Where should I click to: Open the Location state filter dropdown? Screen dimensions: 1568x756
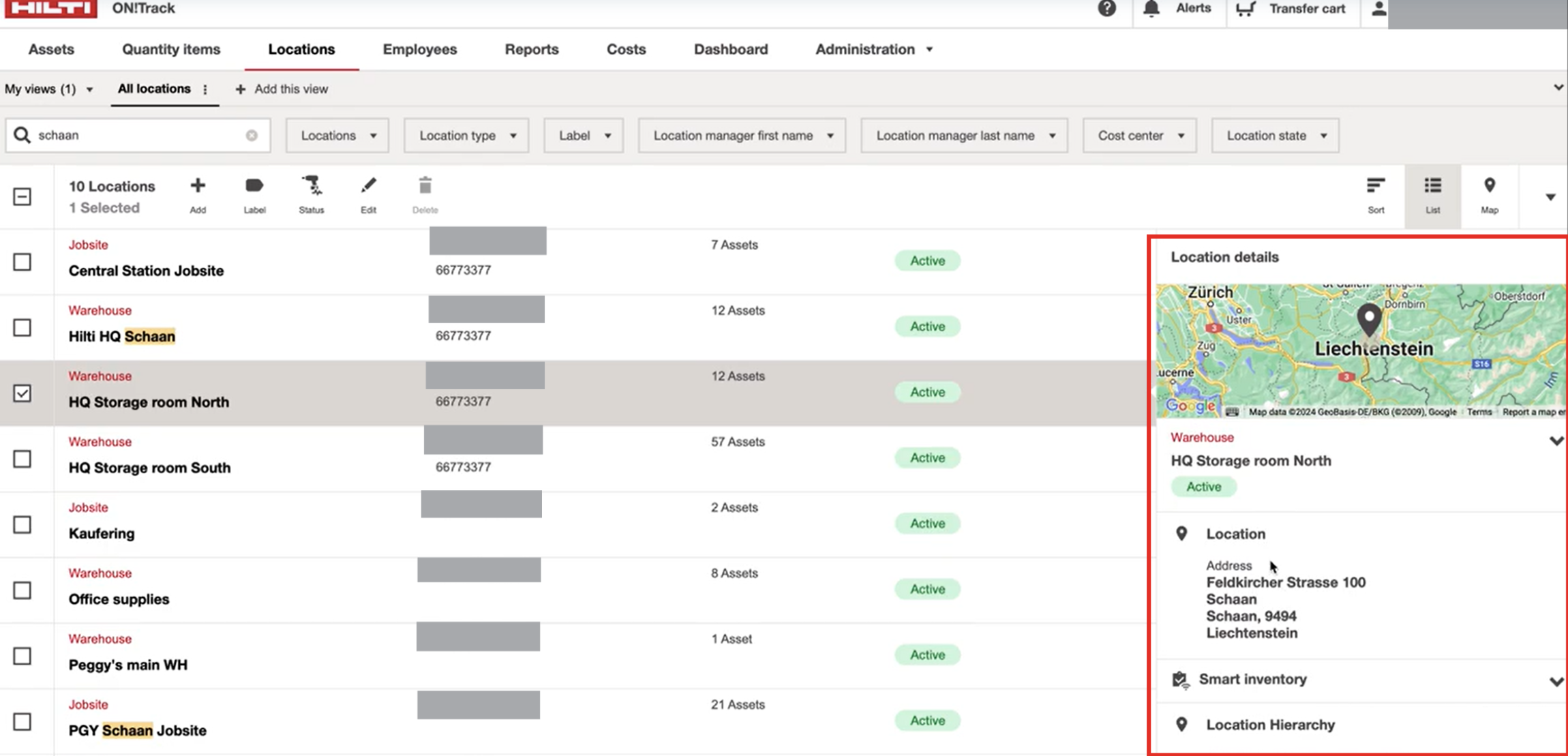click(1275, 136)
